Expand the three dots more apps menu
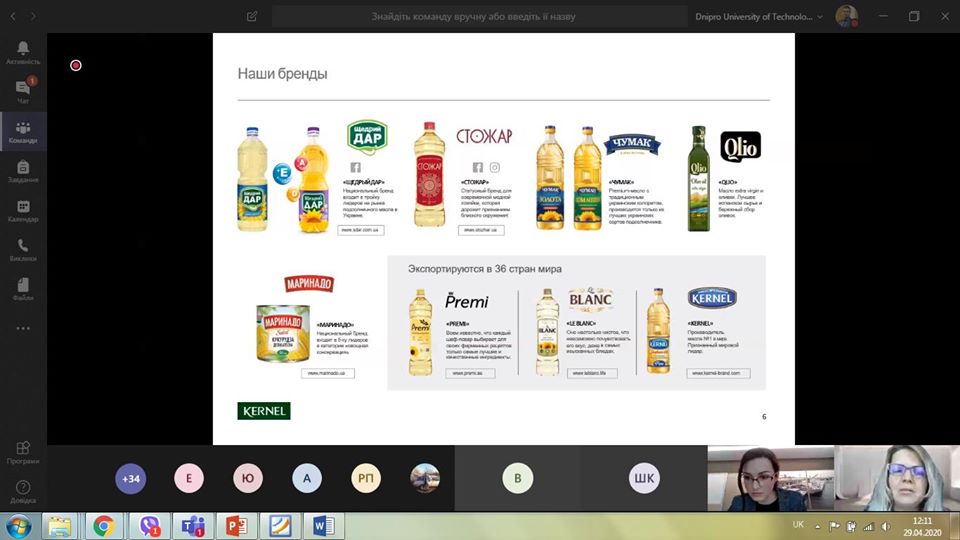This screenshot has width=960, height=540. coord(23,328)
